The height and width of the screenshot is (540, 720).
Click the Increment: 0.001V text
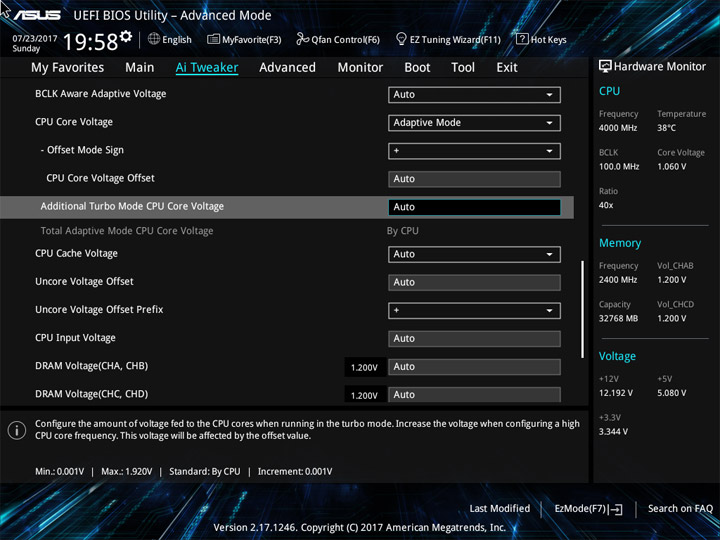coord(295,472)
